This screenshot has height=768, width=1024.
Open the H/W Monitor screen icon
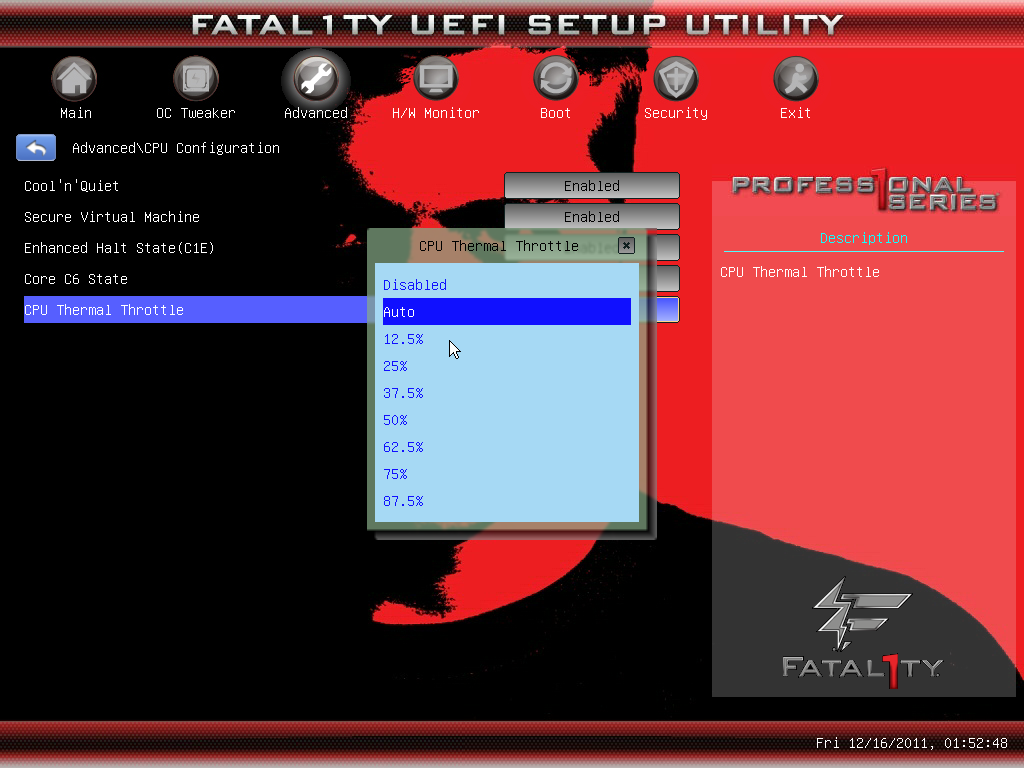(436, 78)
